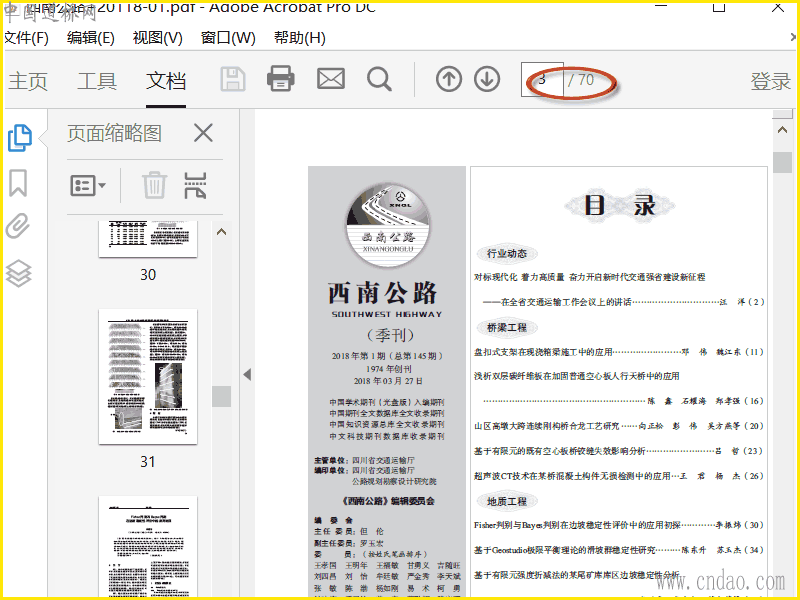Screen dimensions: 800x600
Task: Click the delete pages trash icon
Action: click(x=154, y=185)
